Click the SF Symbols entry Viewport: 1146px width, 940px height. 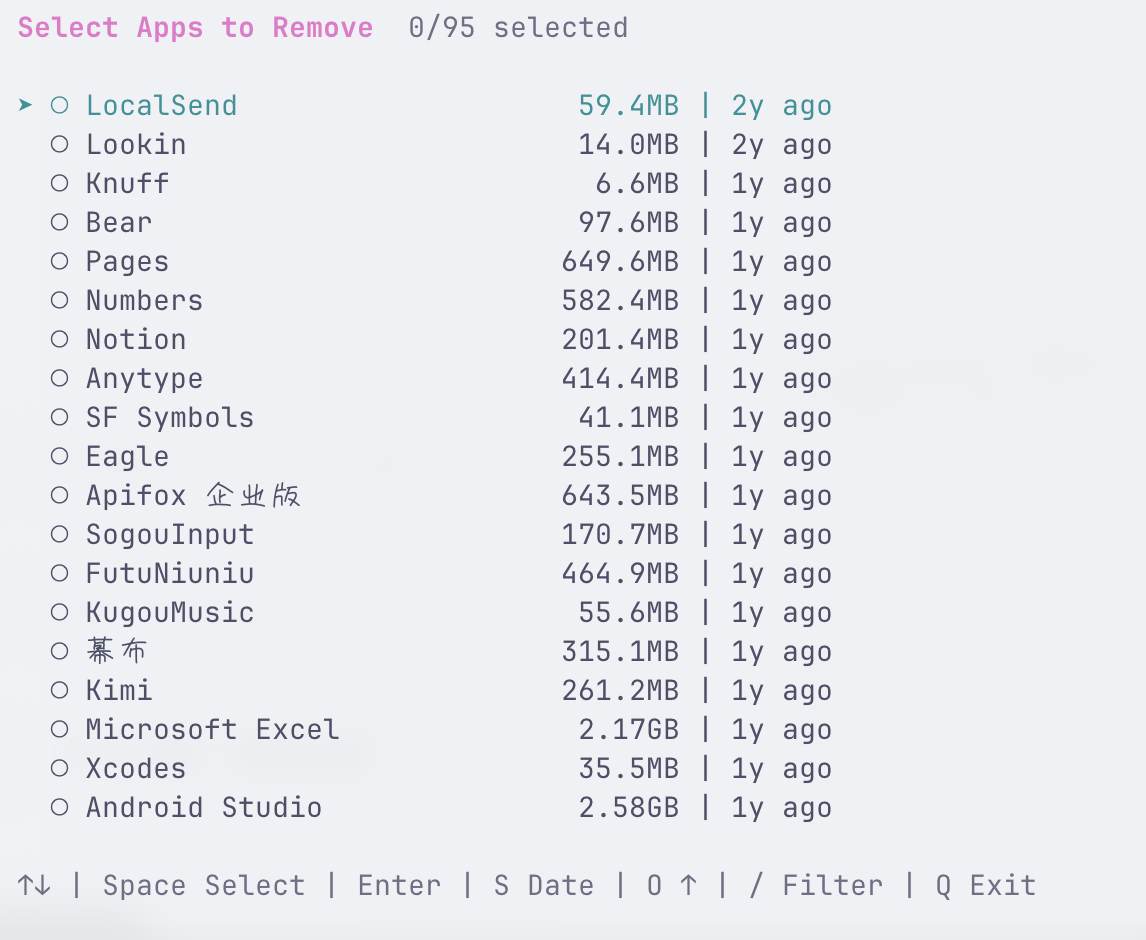[x=169, y=417]
